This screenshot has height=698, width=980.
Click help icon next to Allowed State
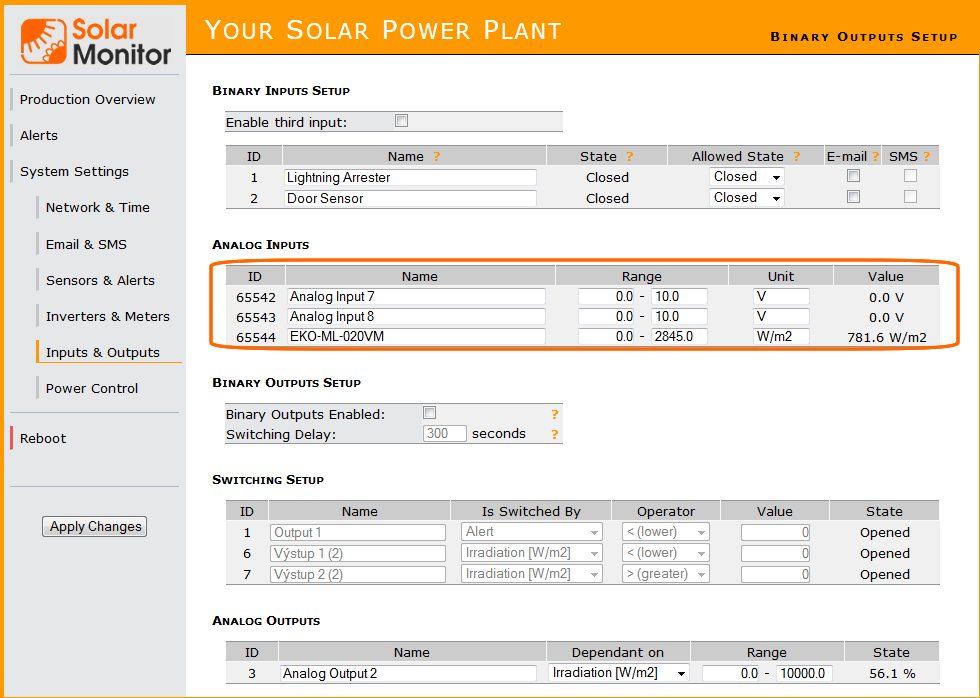pyautogui.click(x=796, y=157)
